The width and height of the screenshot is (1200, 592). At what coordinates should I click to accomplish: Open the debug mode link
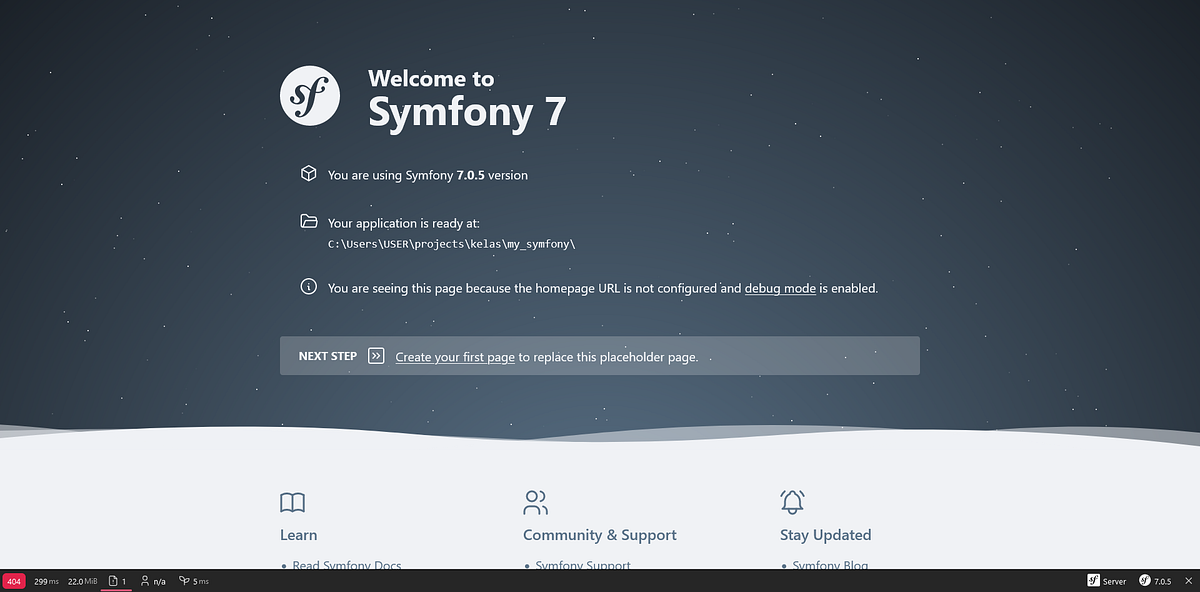[780, 288]
